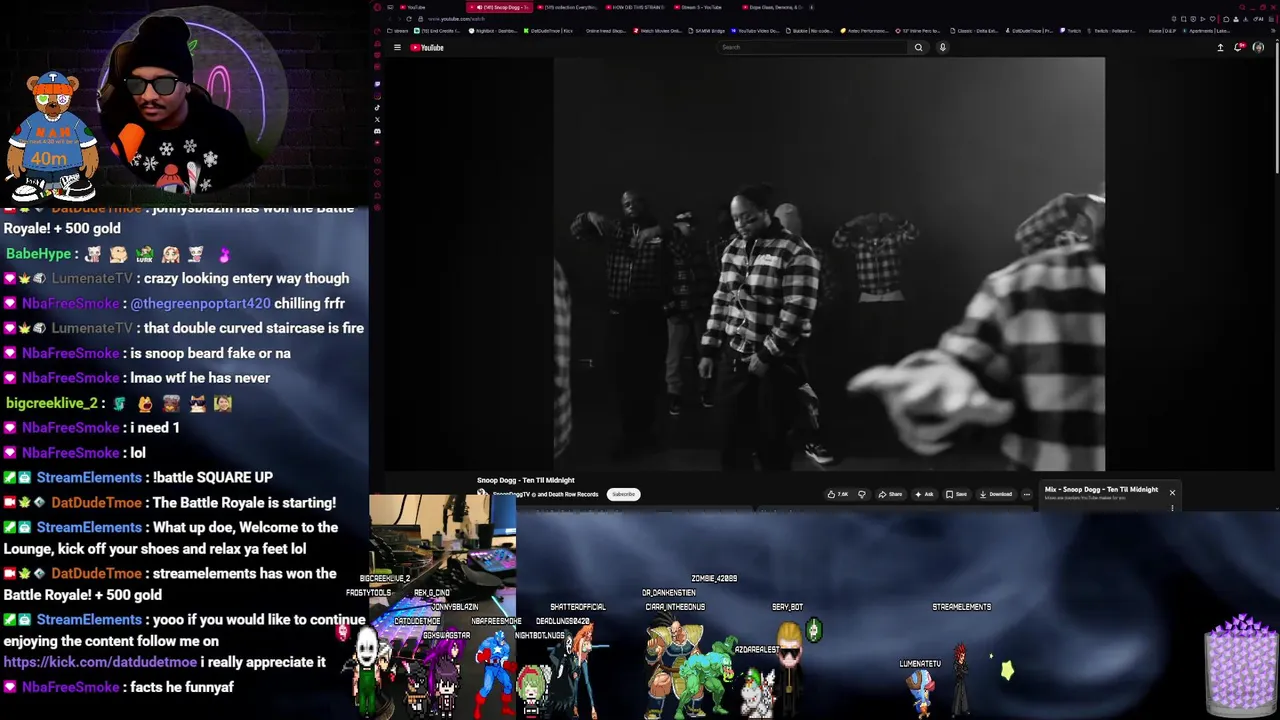This screenshot has height=720, width=1280.
Task: Open the Mix playlist options menu
Action: click(1172, 508)
